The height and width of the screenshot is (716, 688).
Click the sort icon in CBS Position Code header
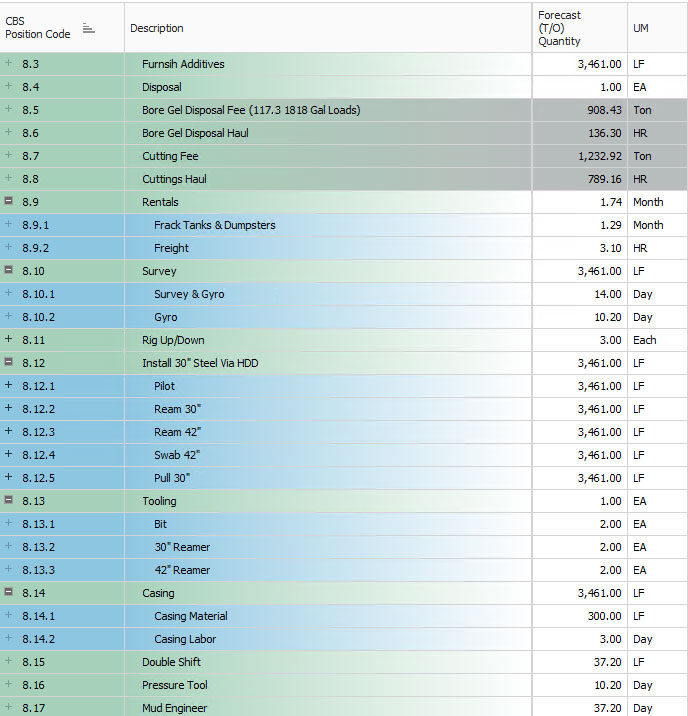(x=89, y=29)
